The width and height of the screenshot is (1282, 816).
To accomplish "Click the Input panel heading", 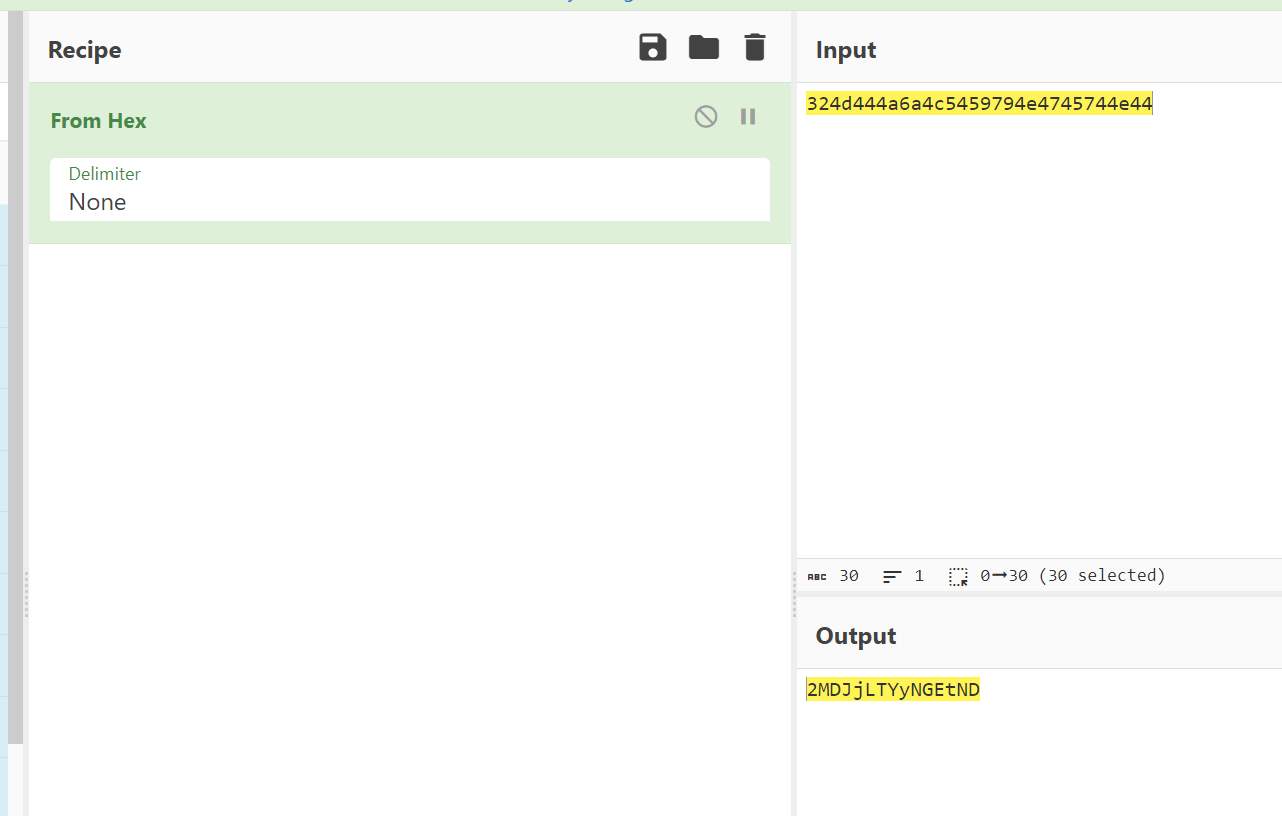I will pyautogui.click(x=846, y=50).
